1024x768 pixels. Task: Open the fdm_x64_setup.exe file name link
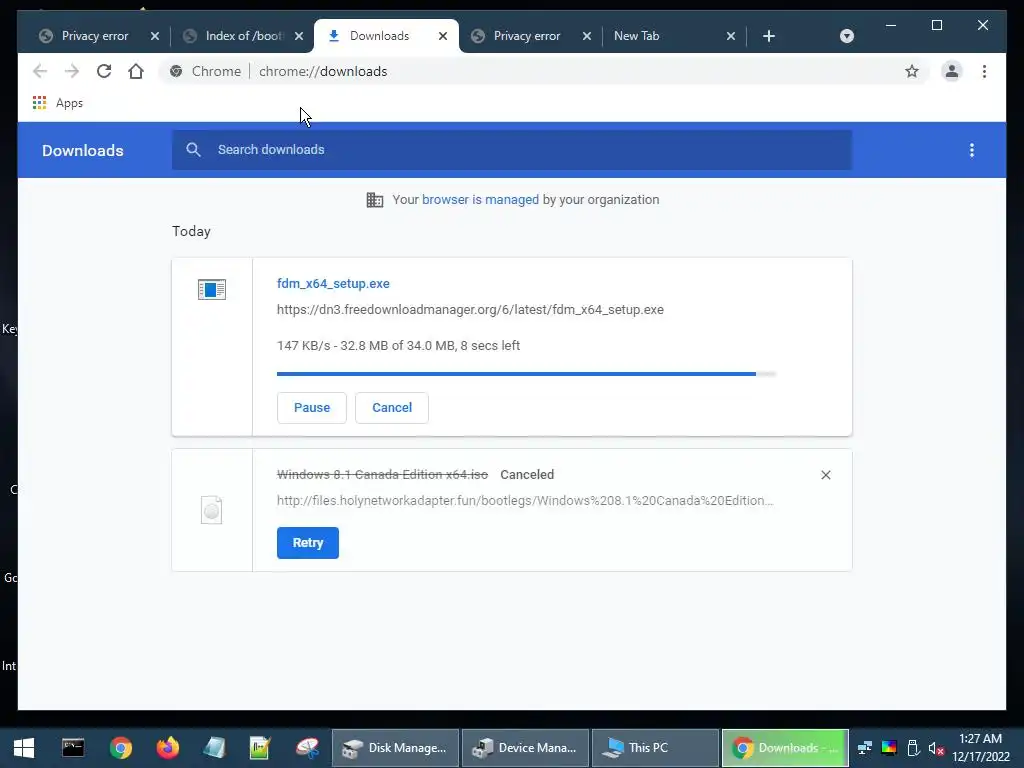click(x=333, y=283)
